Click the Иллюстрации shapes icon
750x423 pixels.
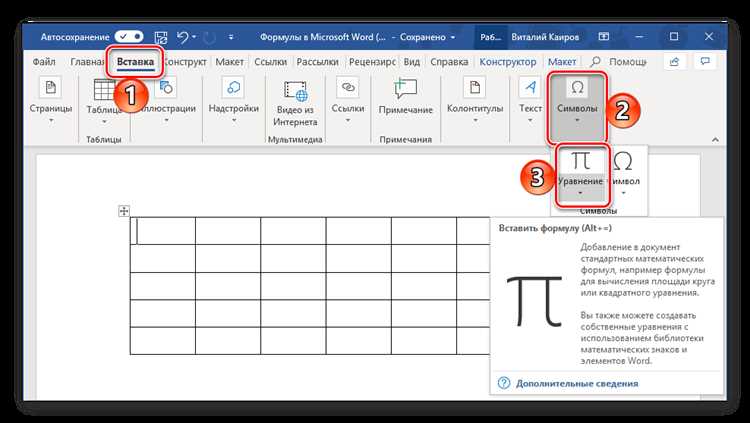166,88
